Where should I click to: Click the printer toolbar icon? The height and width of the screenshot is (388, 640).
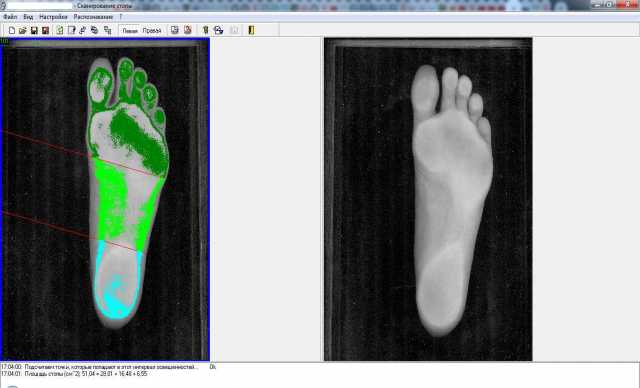[x=219, y=30]
